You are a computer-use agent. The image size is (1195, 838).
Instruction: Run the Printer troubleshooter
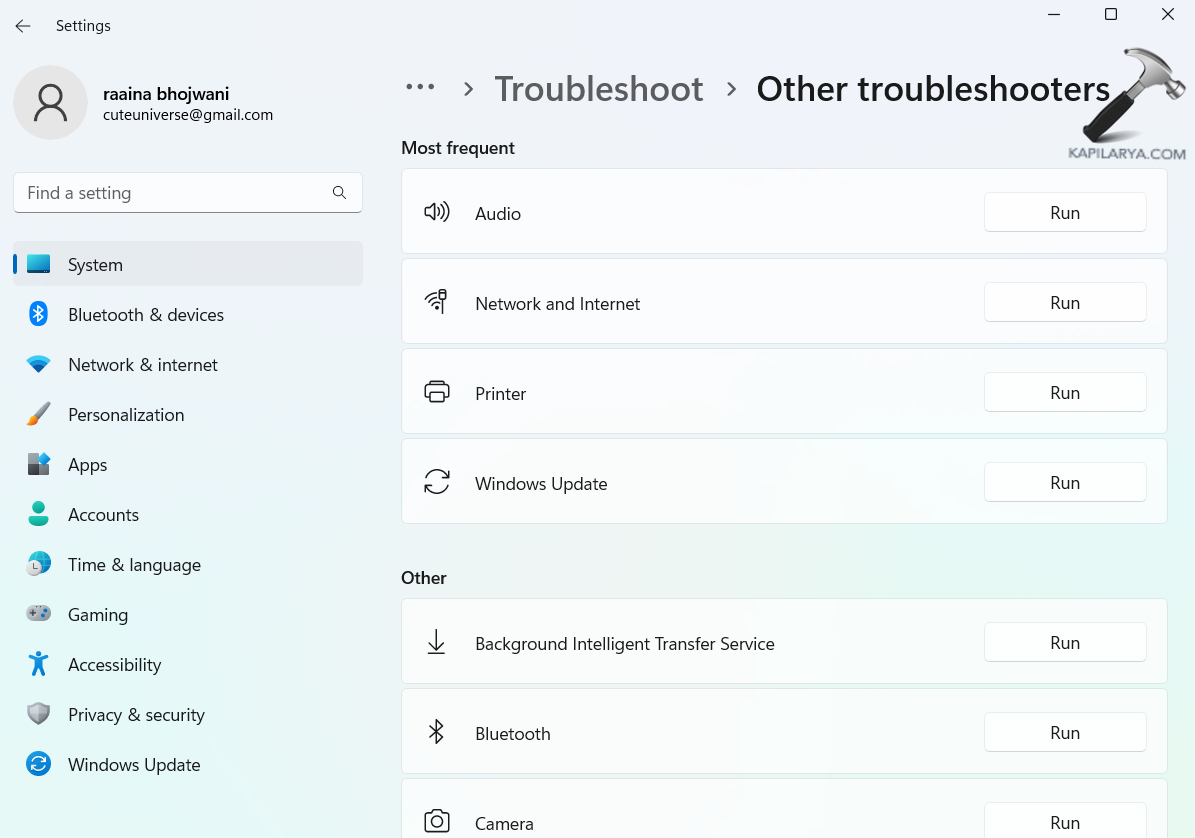click(1064, 393)
